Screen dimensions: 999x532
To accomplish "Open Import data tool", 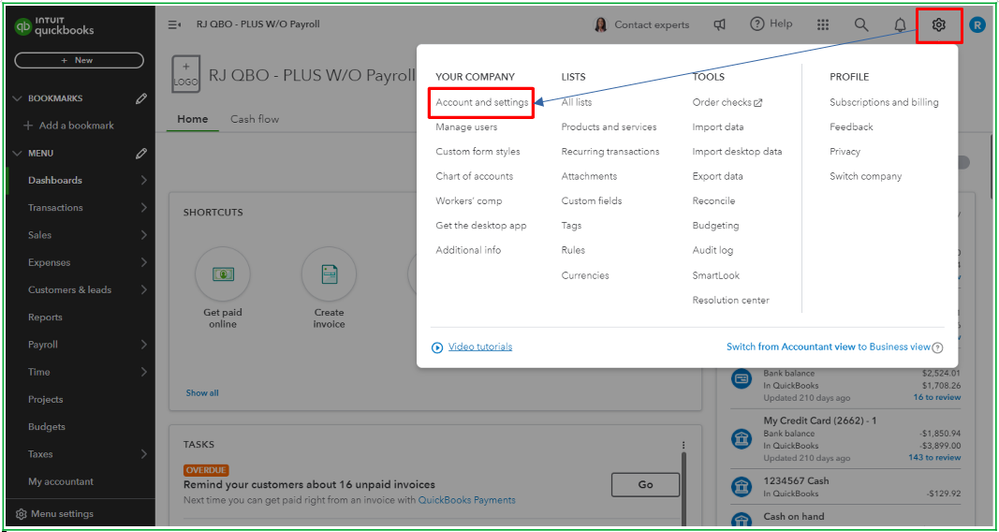I will pos(718,127).
